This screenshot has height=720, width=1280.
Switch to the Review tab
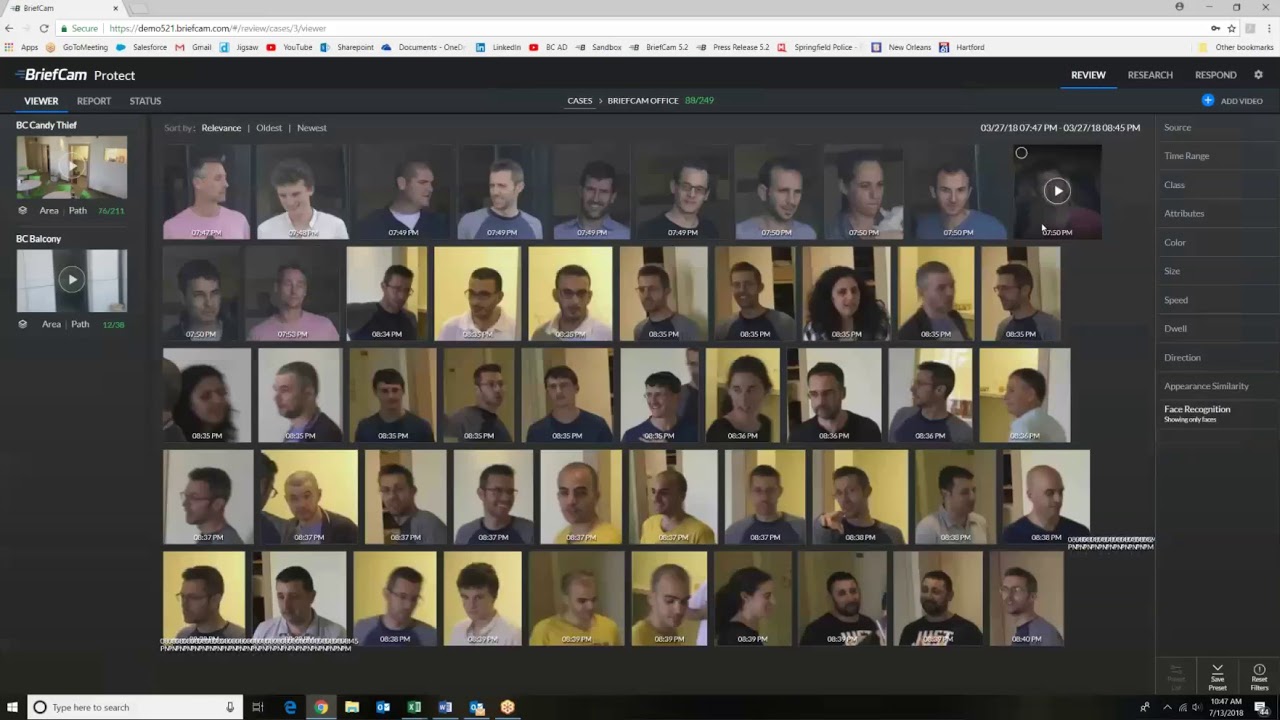1088,75
